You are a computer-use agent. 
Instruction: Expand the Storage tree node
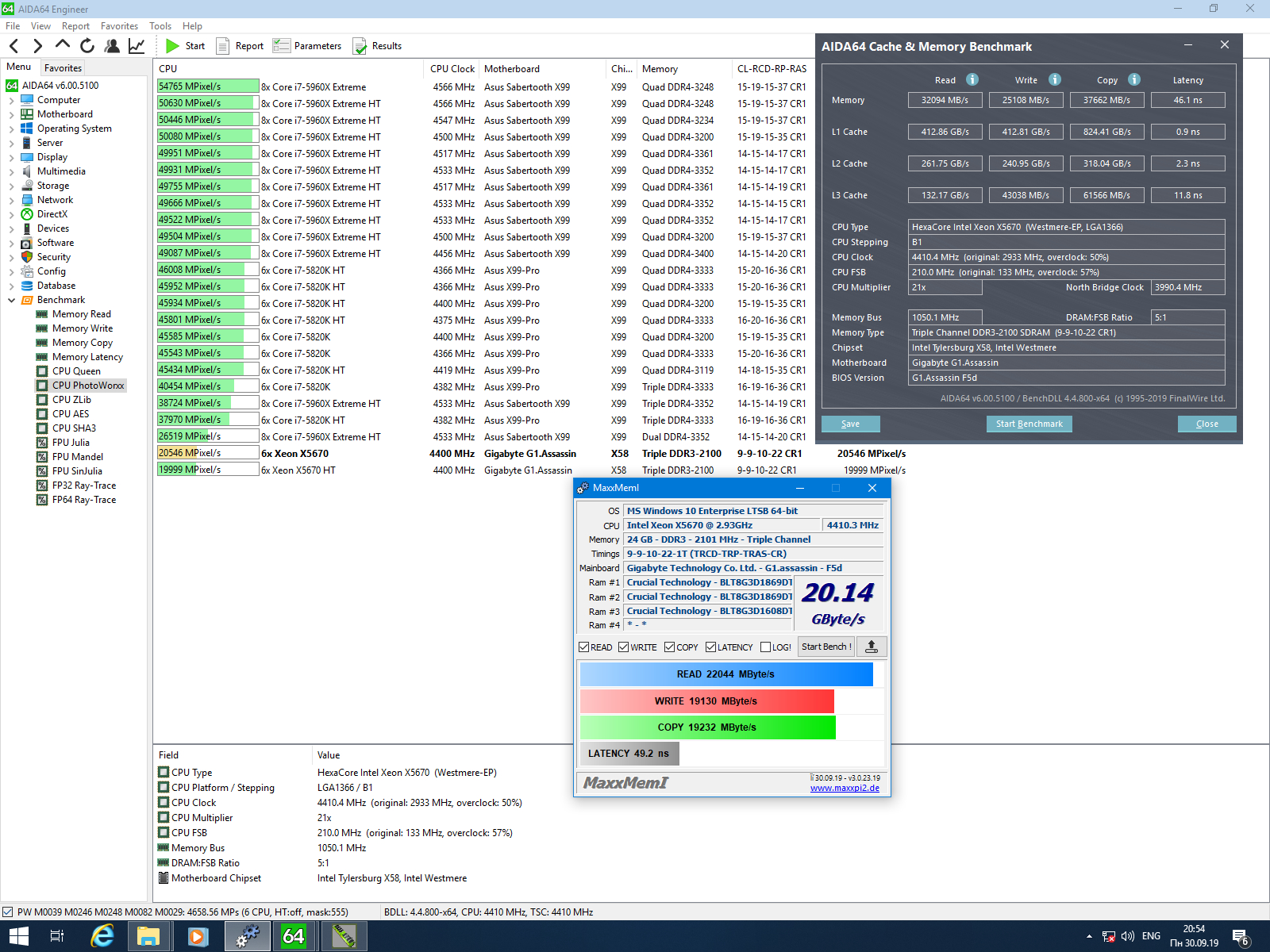click(x=11, y=186)
